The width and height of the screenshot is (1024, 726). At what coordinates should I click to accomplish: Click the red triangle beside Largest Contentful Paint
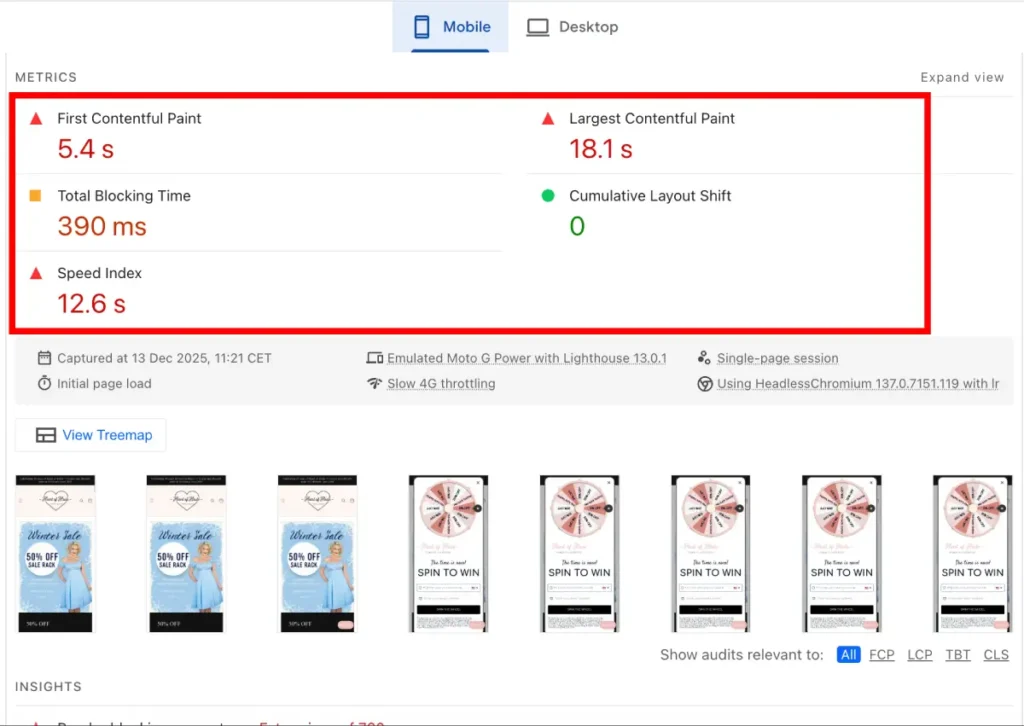pos(547,119)
